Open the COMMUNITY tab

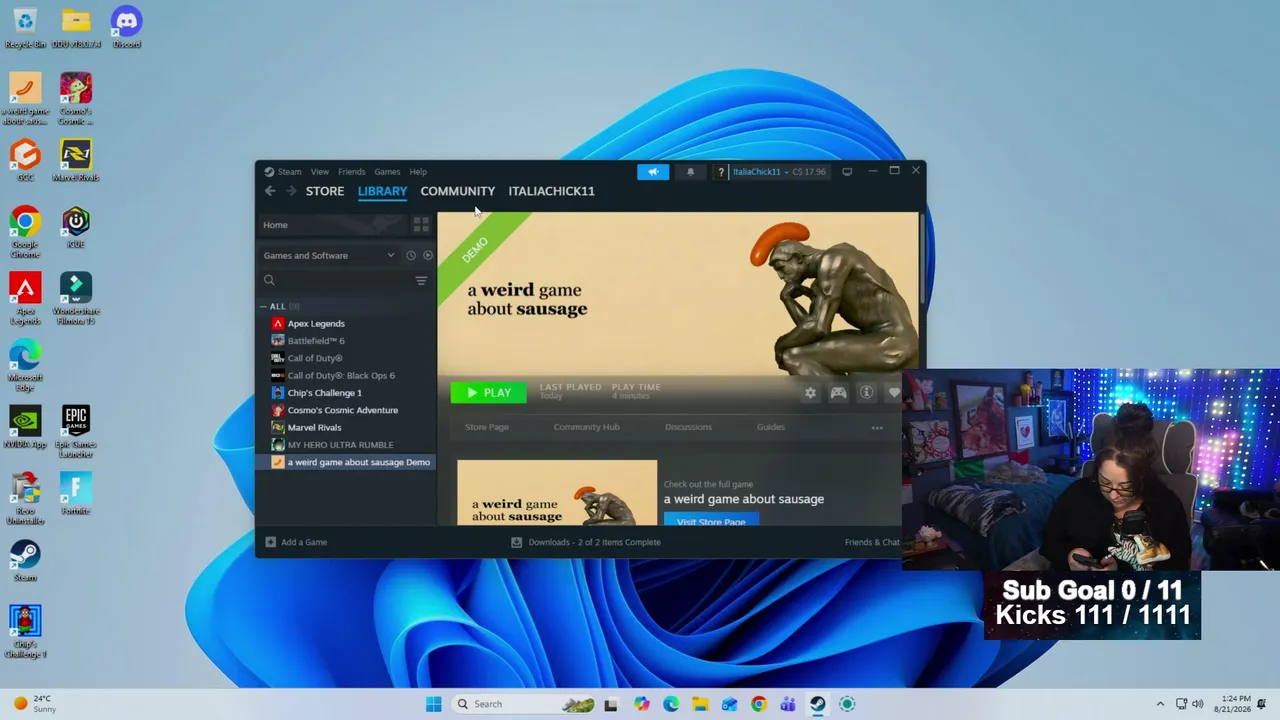point(458,191)
